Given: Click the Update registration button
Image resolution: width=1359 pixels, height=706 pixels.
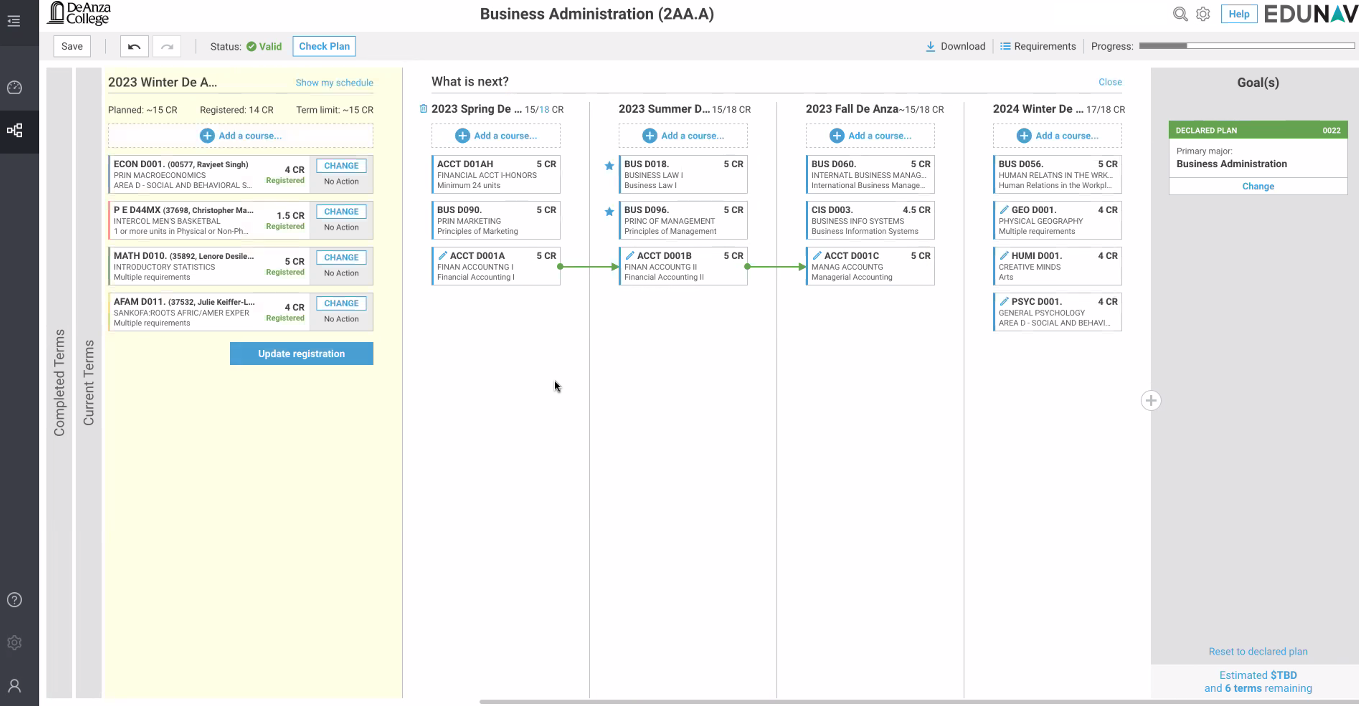Looking at the screenshot, I should 301,353.
